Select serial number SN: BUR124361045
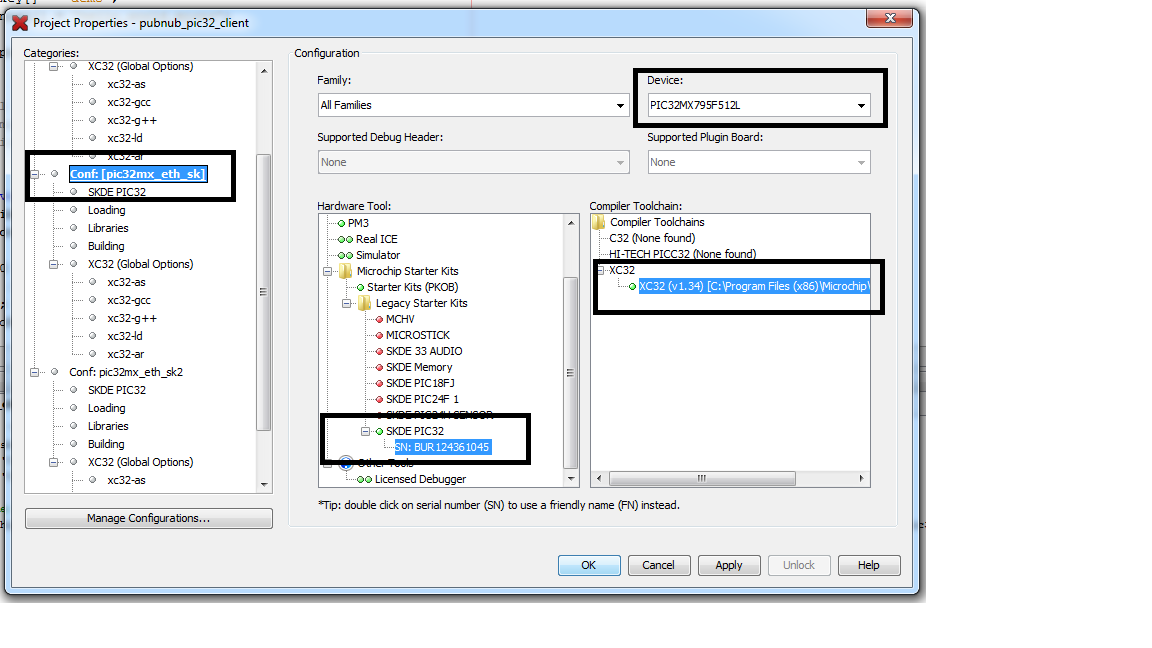This screenshot has height=648, width=1152. (x=441, y=447)
